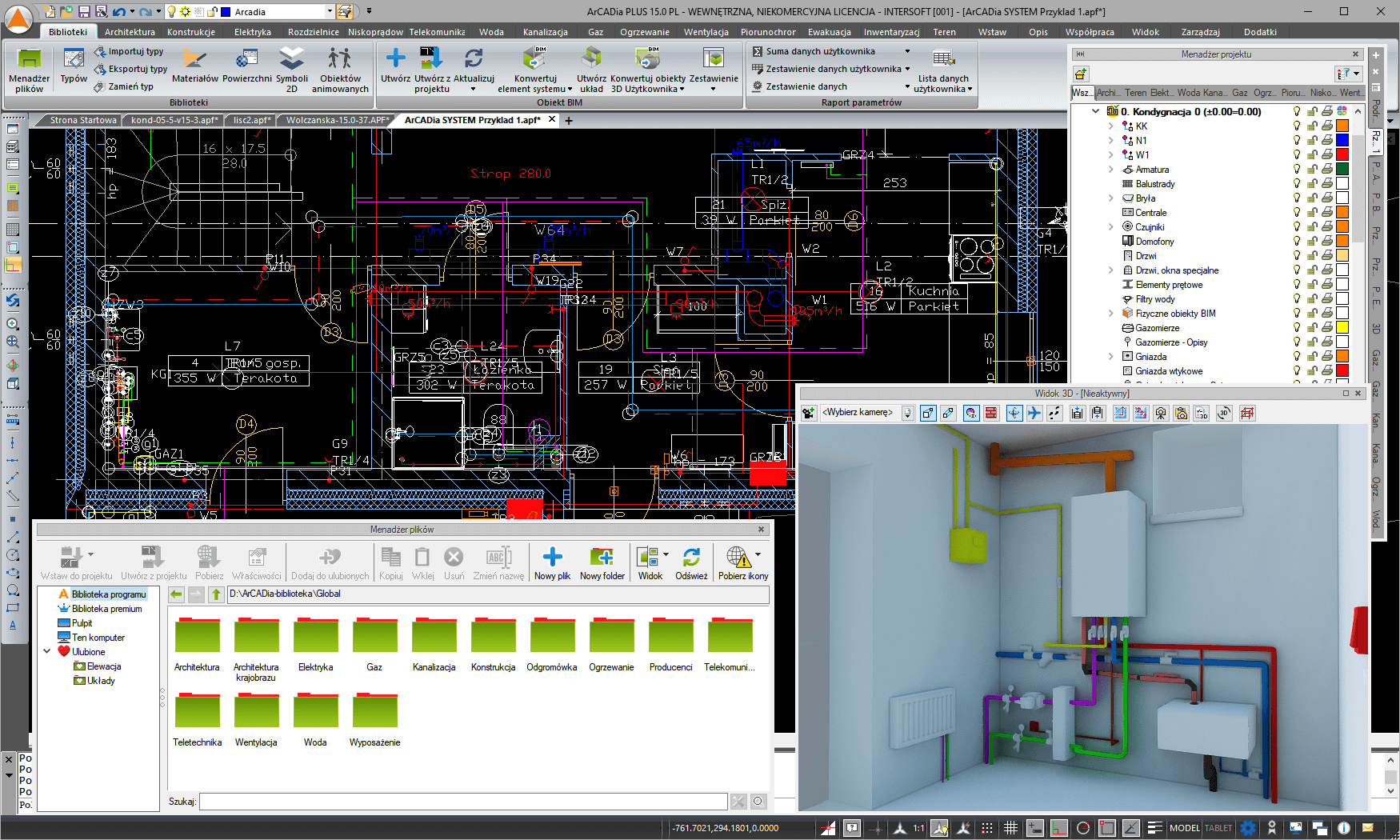This screenshot has height=840, width=1400.
Task: Open Menadżer plików library manager
Action: (x=29, y=70)
